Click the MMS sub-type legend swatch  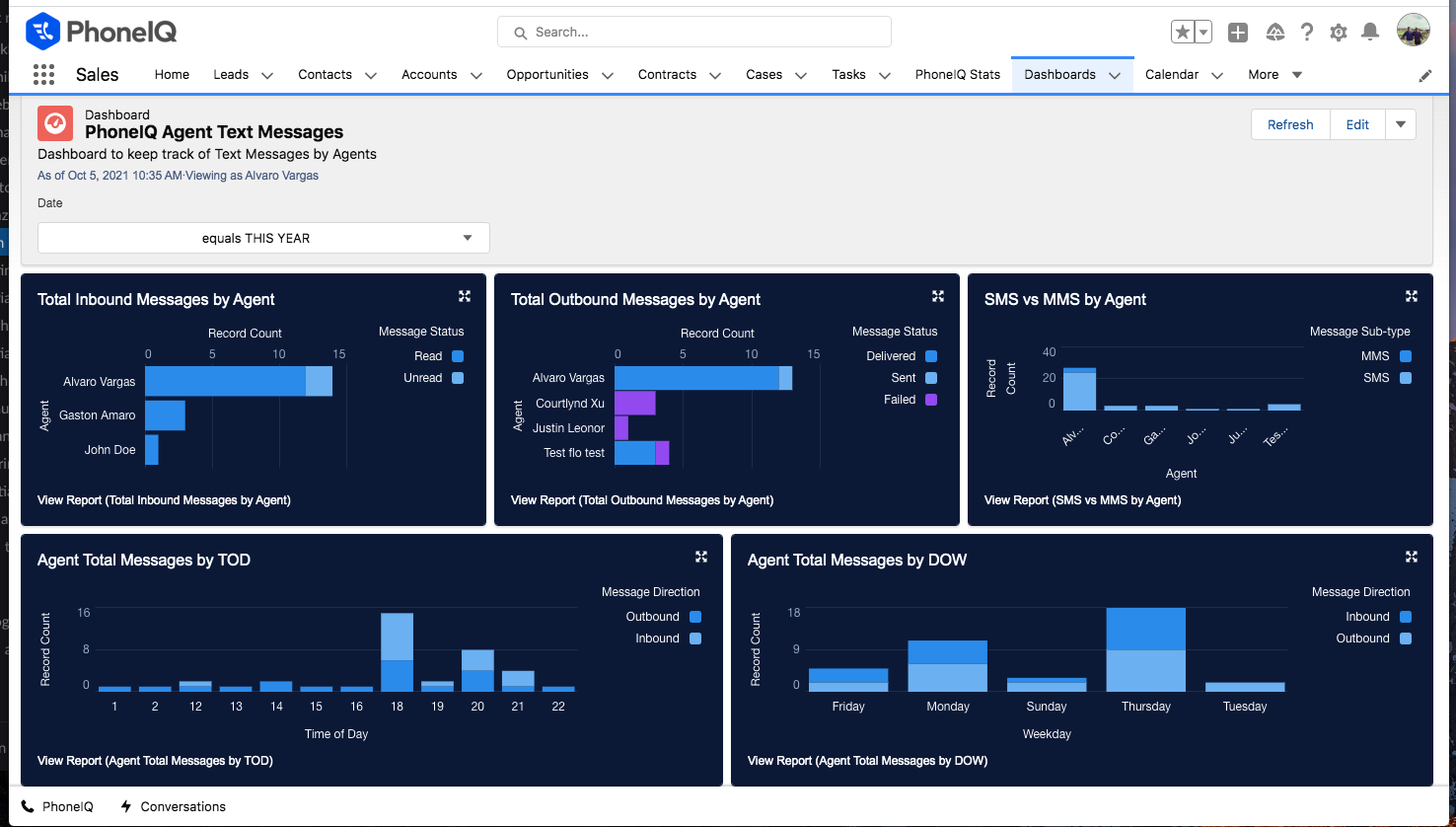1406,356
